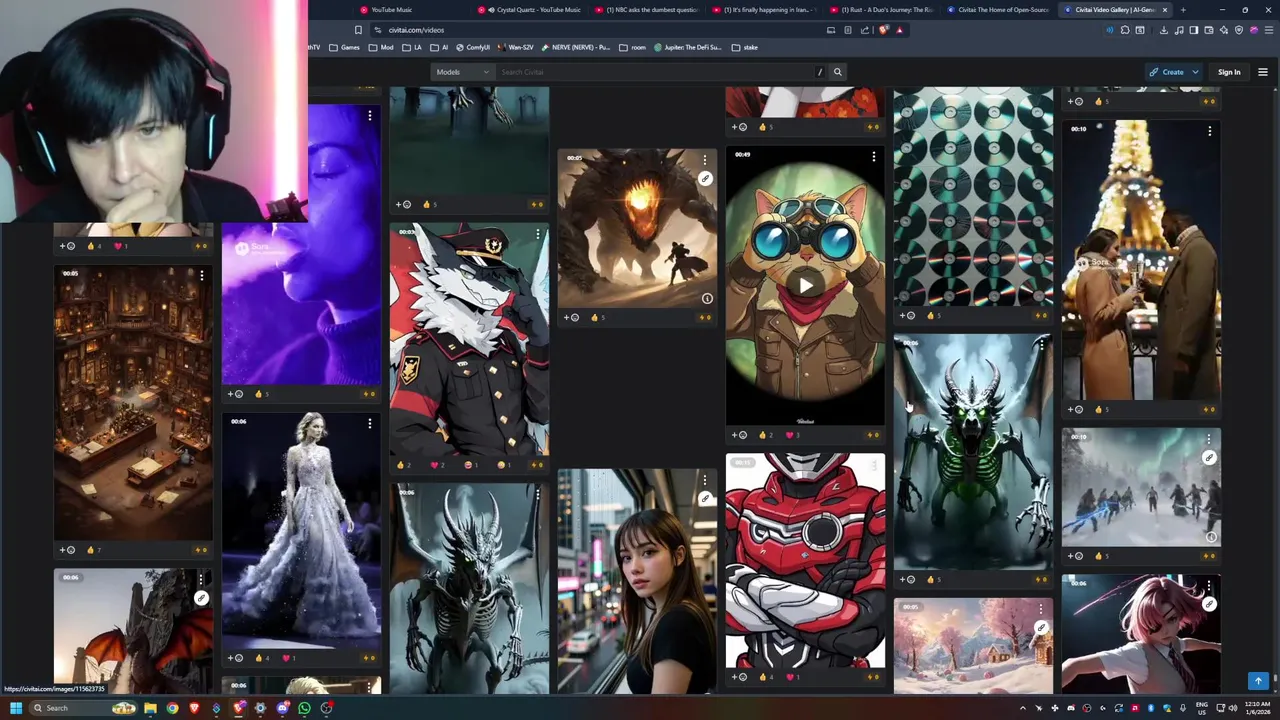
Task: Open the three-dot menu on the Eiffel Tower video
Action: pos(1209,131)
